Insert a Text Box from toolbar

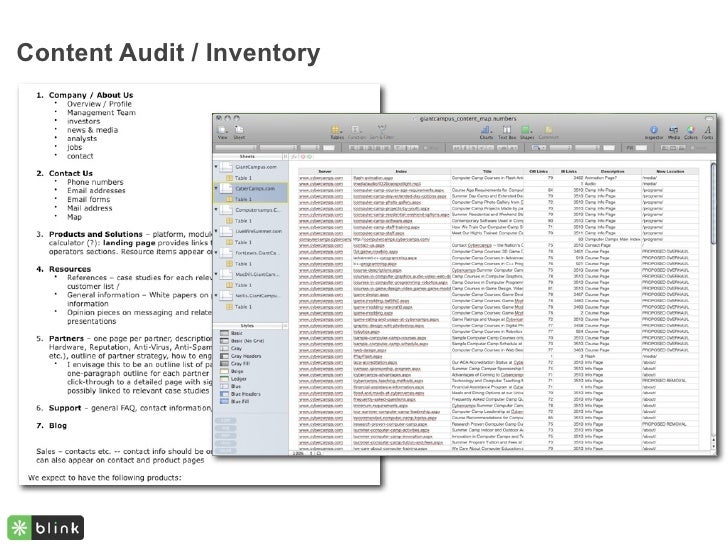507,132
